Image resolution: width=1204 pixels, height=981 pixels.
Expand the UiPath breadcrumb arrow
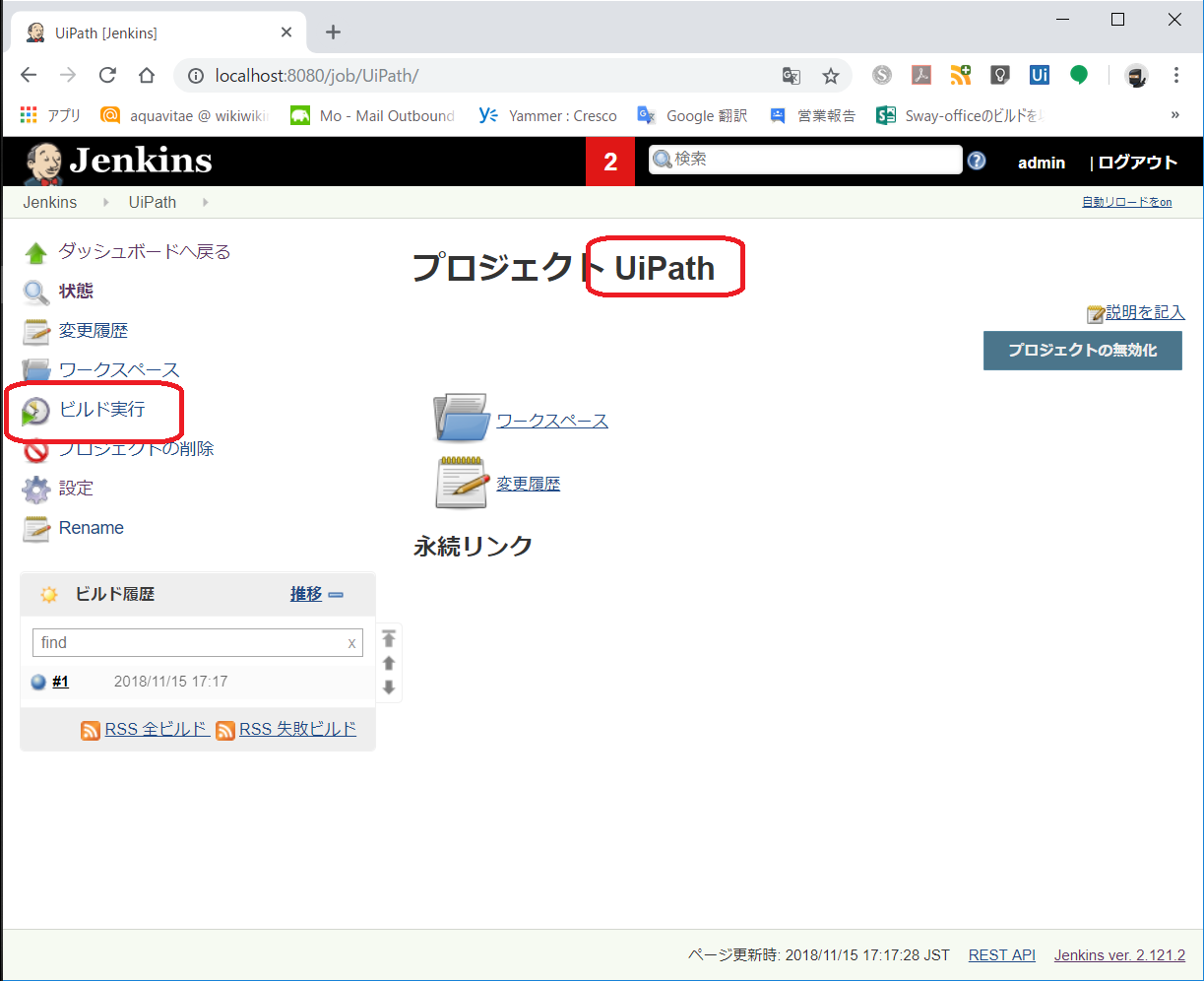(x=206, y=203)
